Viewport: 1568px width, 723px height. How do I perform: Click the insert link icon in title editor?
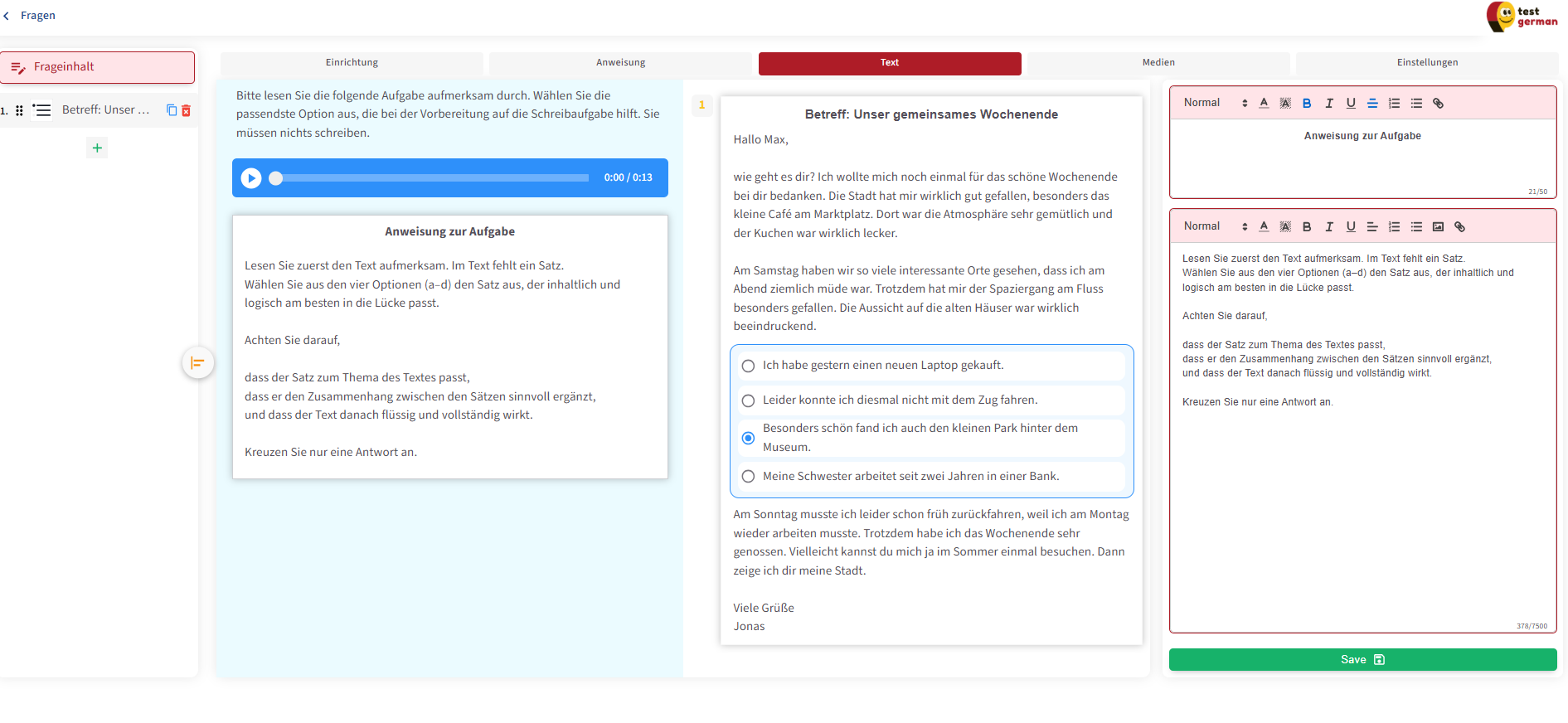(1438, 104)
